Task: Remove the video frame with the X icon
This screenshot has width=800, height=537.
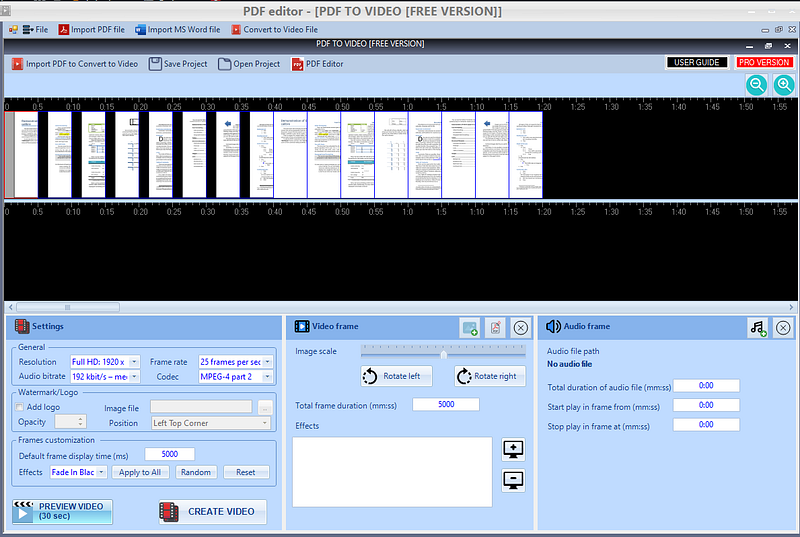Action: [x=520, y=328]
